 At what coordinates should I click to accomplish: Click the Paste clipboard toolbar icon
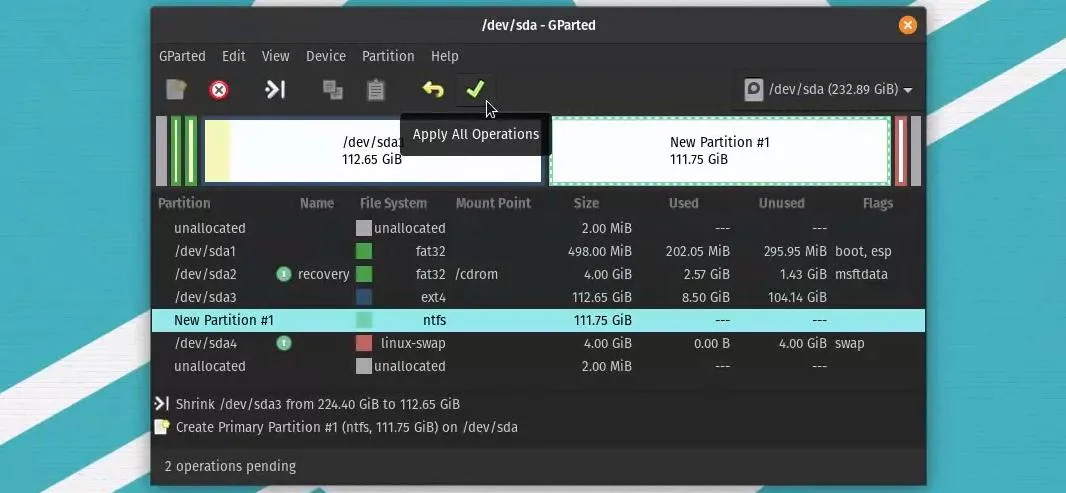coord(375,90)
